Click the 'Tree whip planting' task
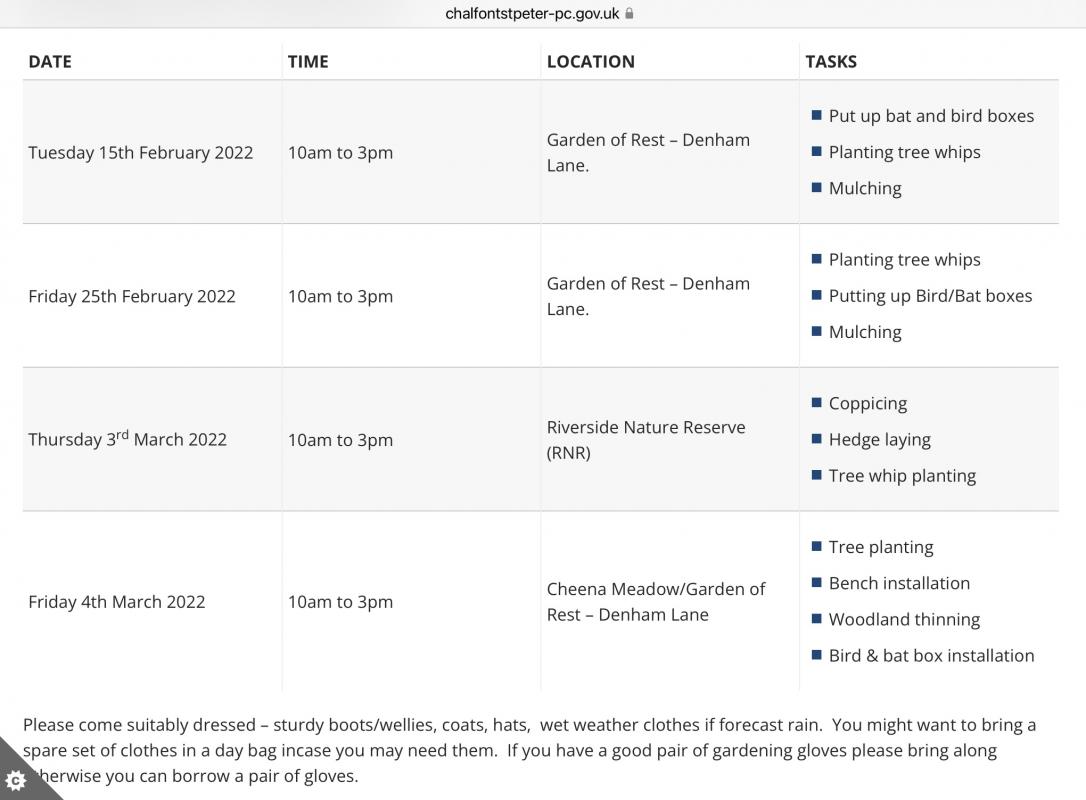Screen dimensions: 1086x800 pos(902,476)
